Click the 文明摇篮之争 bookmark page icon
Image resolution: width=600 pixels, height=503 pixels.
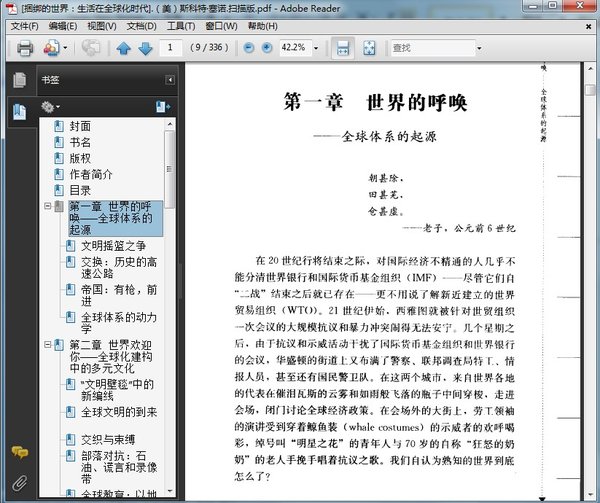pos(70,246)
